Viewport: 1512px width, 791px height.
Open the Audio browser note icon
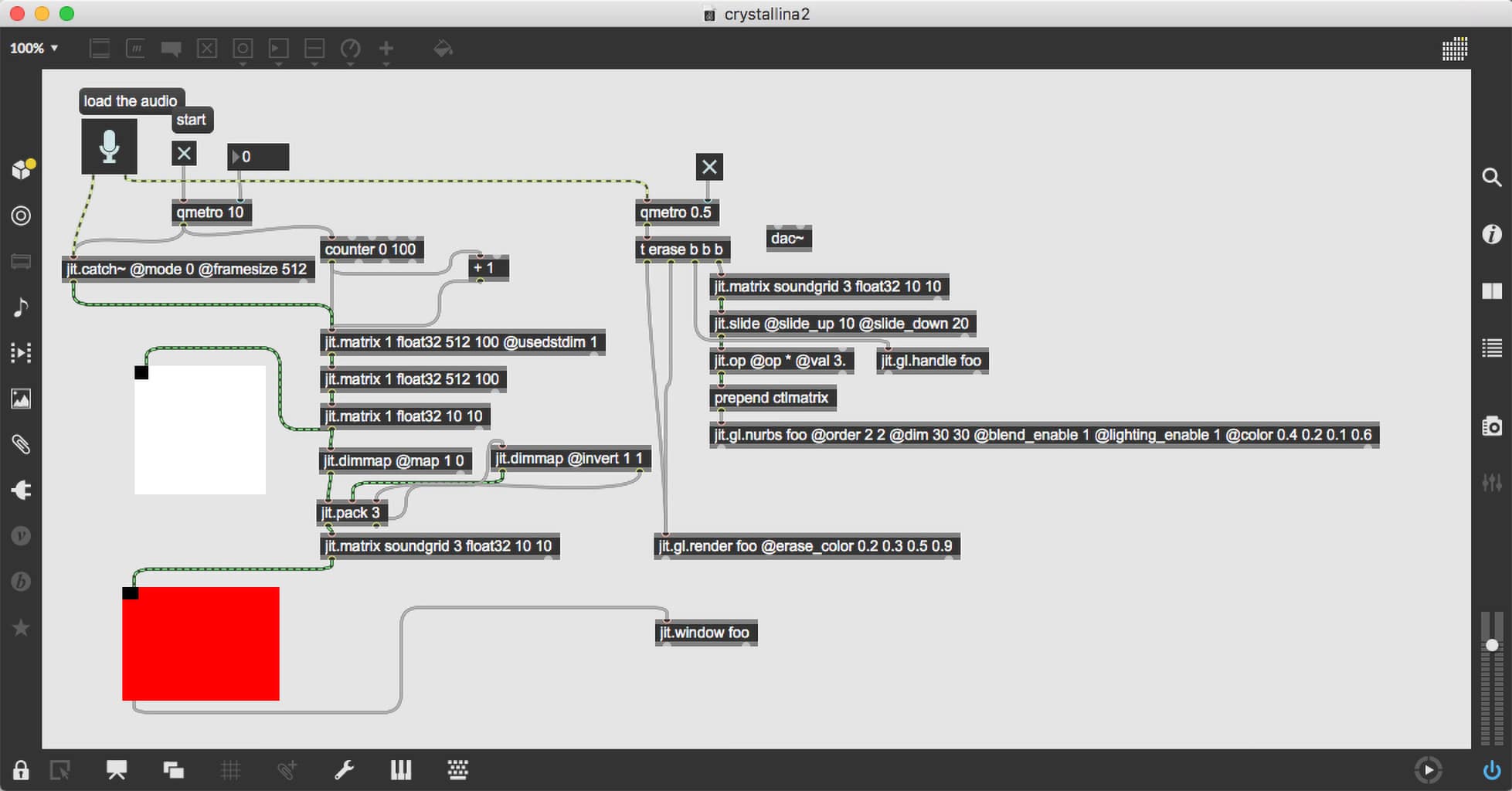click(21, 307)
